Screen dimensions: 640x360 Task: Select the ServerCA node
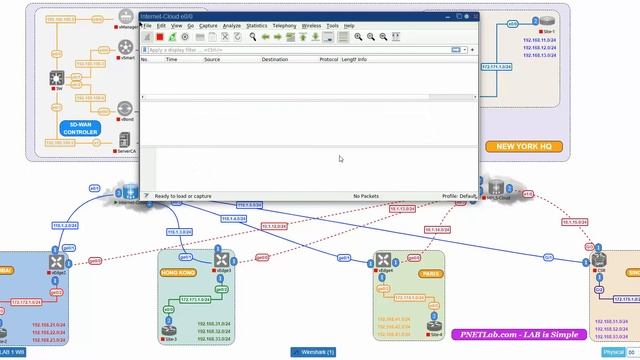124,140
